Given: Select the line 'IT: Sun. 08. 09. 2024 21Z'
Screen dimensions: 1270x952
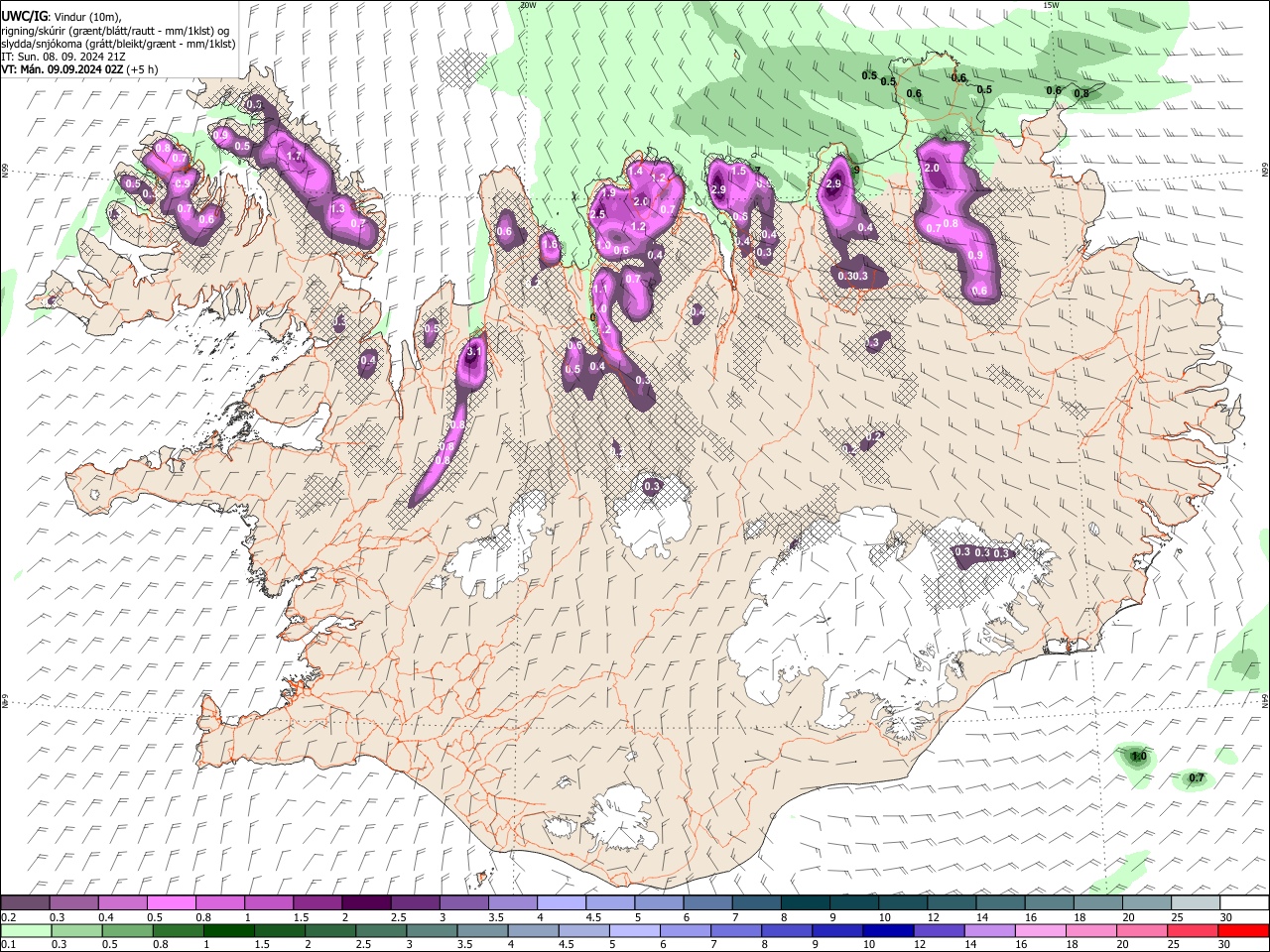Looking at the screenshot, I should click(x=63, y=57).
